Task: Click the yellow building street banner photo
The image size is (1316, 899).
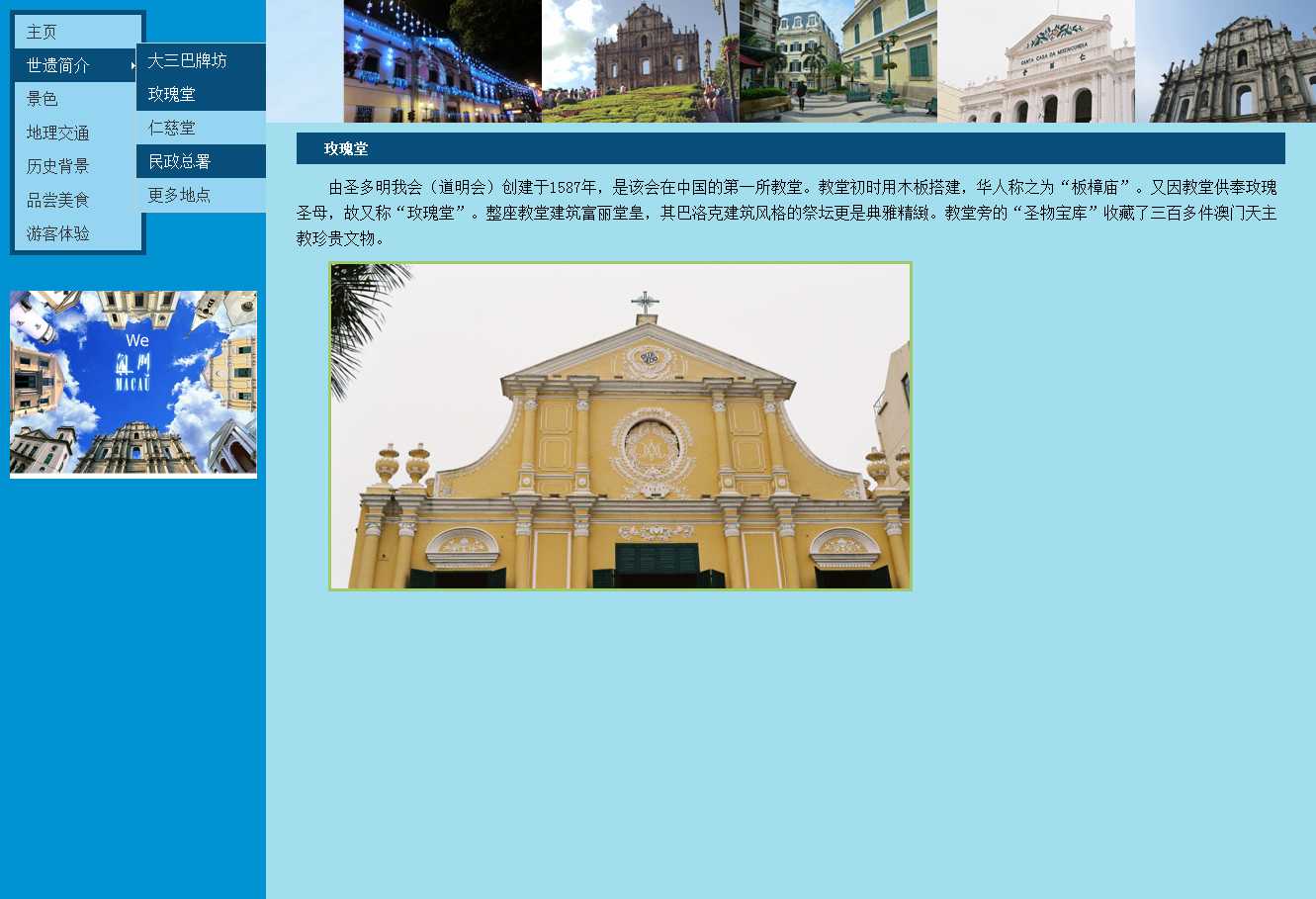Action: [x=837, y=61]
